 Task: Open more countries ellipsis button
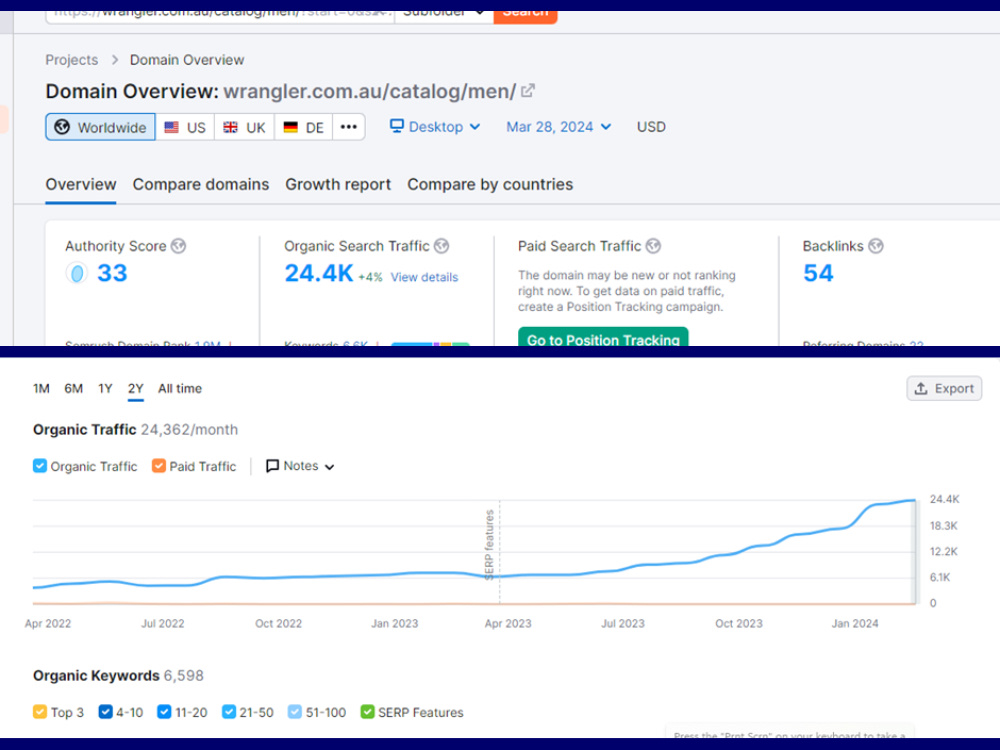(349, 127)
